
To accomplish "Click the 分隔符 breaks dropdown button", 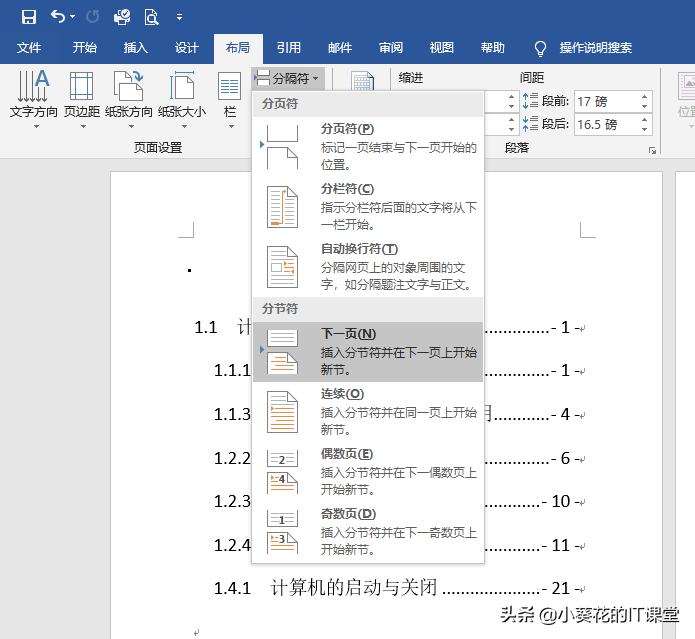I will (x=288, y=78).
